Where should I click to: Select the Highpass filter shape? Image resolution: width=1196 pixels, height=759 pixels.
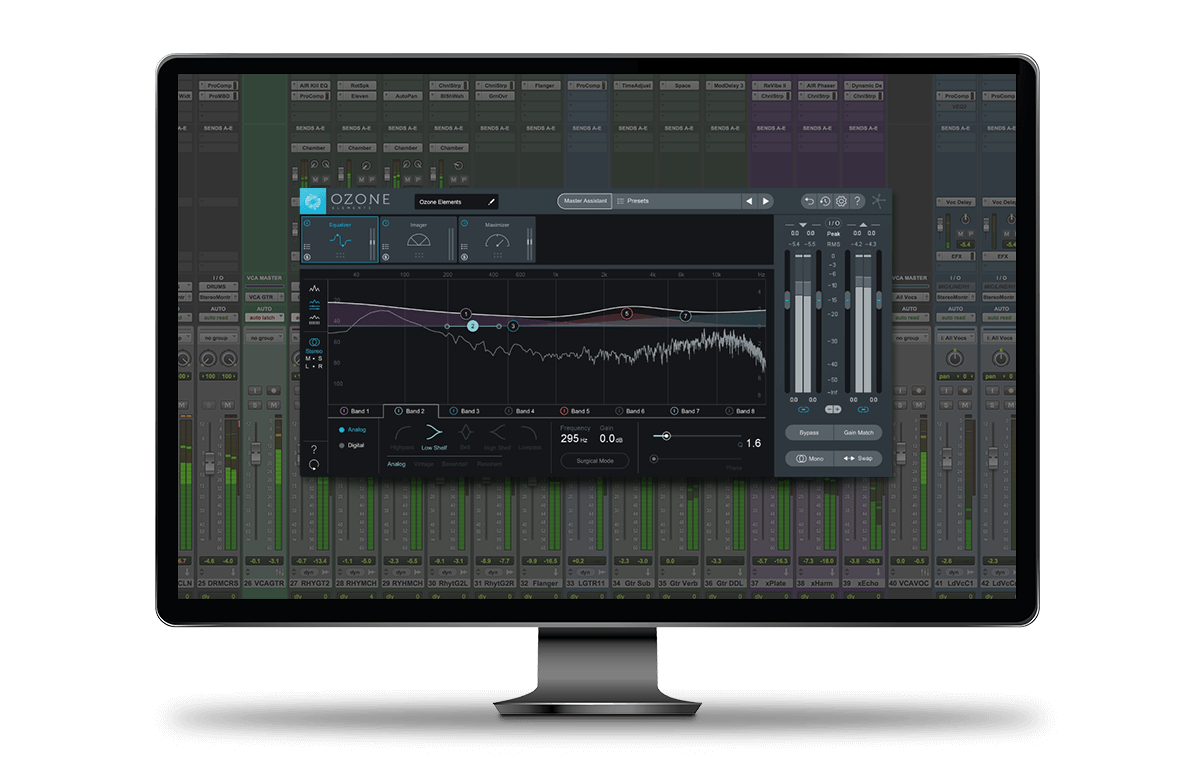click(402, 437)
